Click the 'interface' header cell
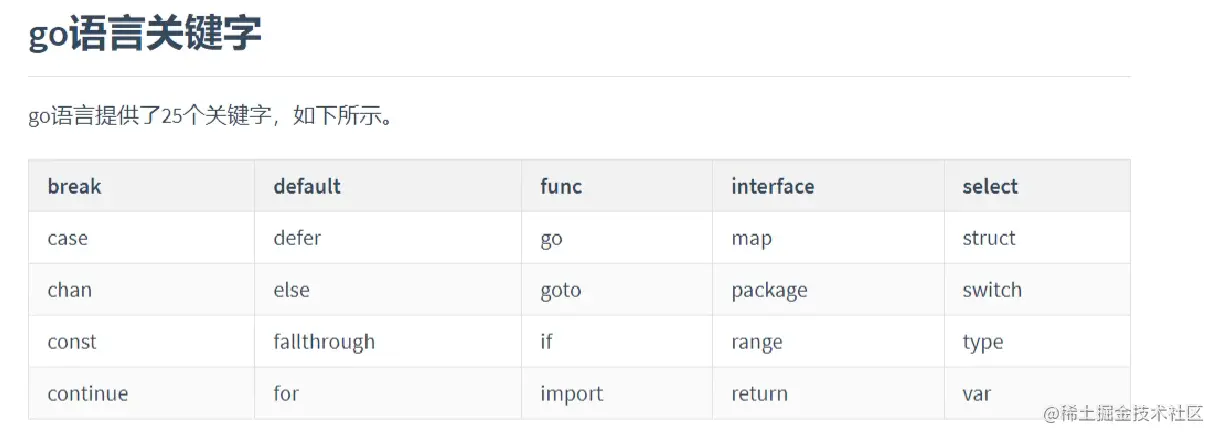Image resolution: width=1219 pixels, height=439 pixels. pyautogui.click(x=772, y=187)
